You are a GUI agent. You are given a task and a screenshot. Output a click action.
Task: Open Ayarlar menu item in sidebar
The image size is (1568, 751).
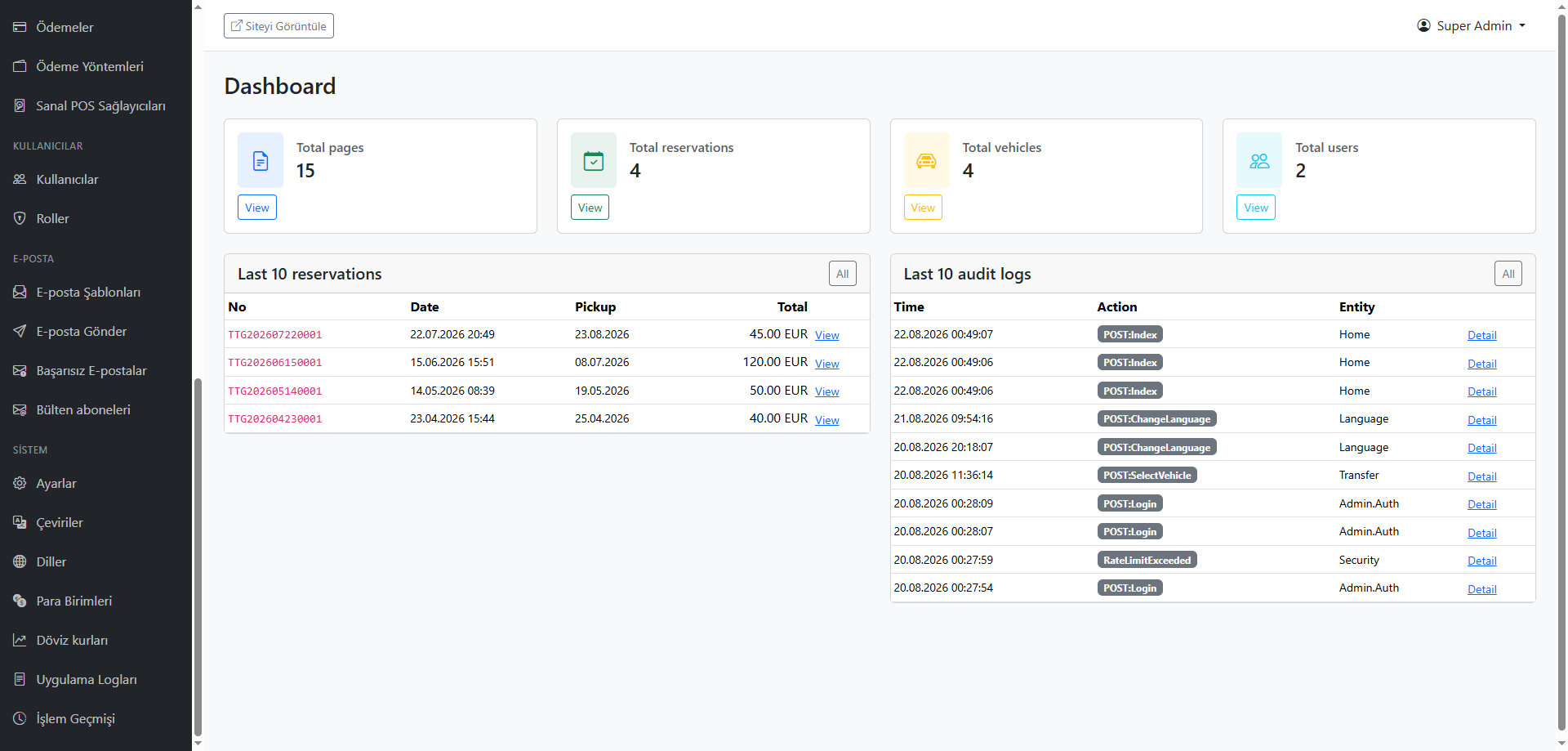(96, 483)
